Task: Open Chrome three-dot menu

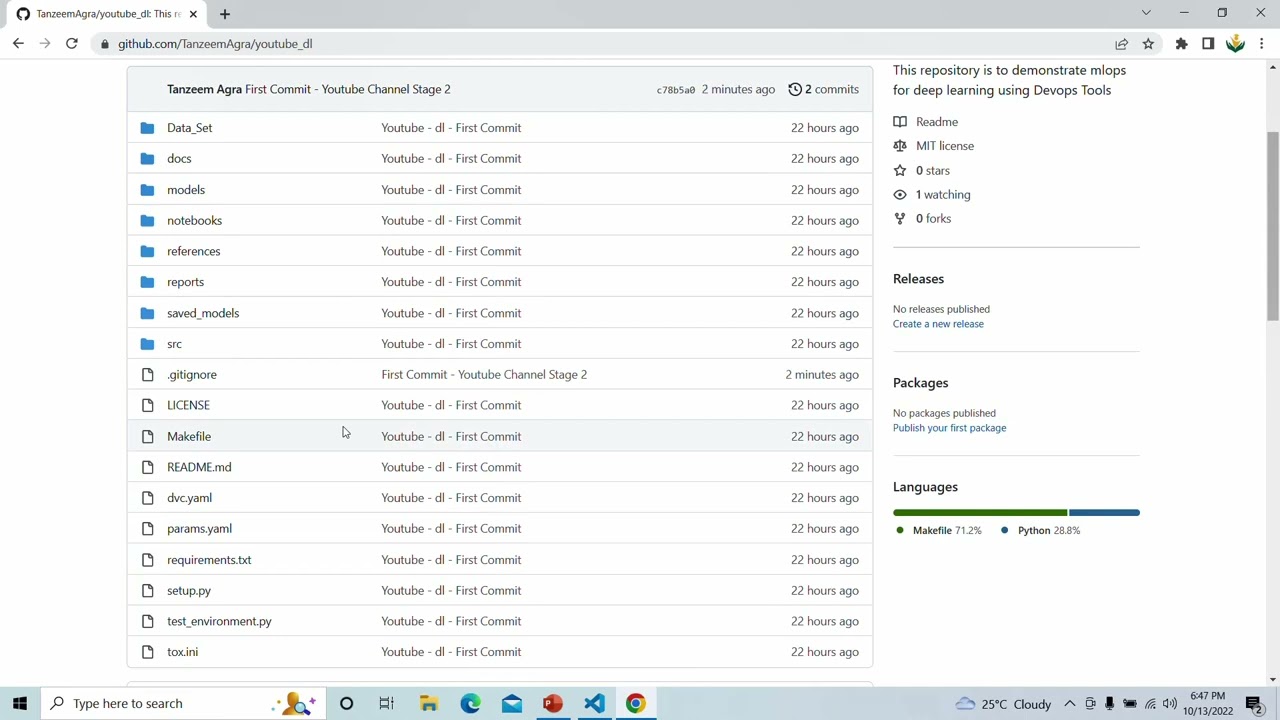Action: (1262, 44)
